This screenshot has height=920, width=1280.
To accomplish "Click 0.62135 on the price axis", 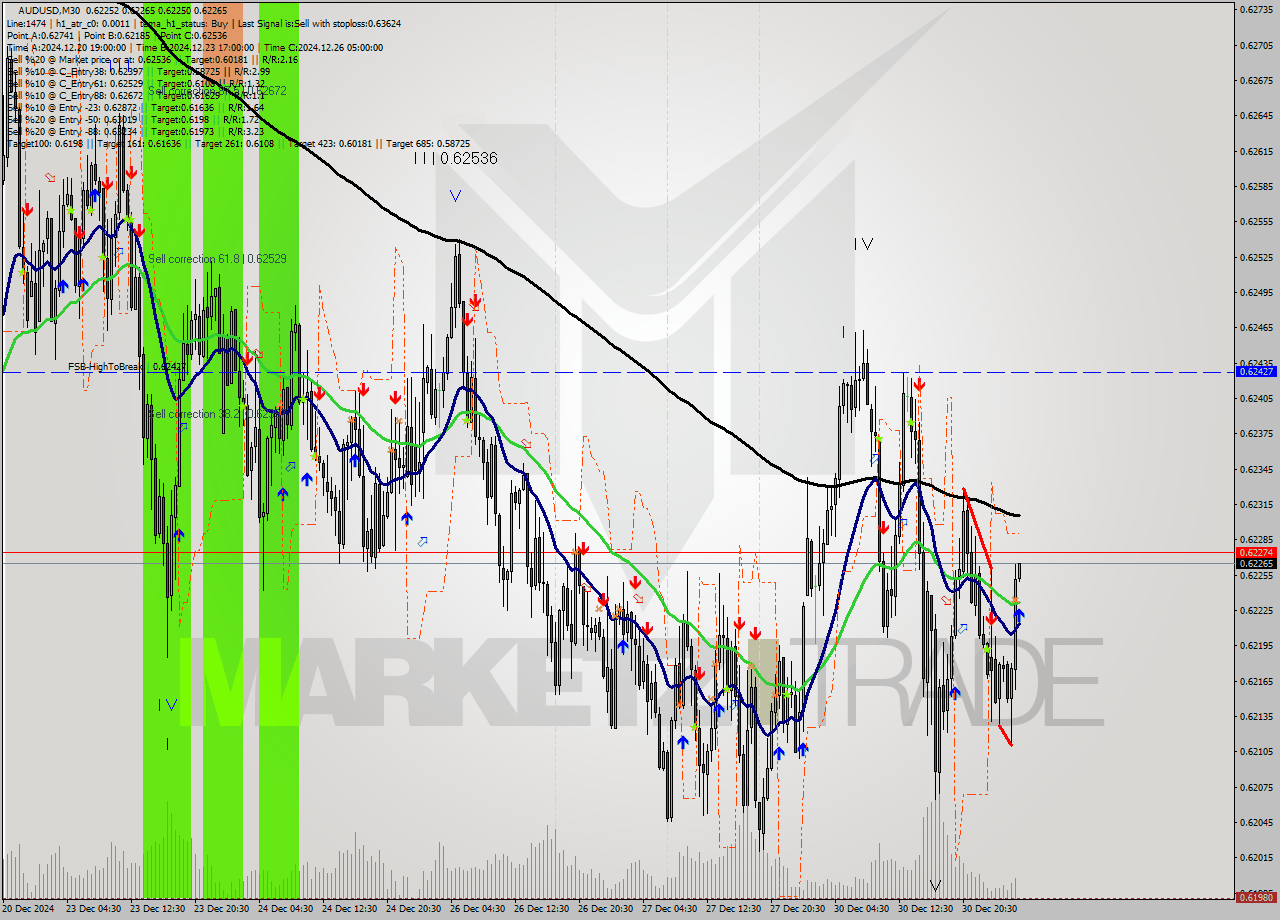I will click(1256, 716).
